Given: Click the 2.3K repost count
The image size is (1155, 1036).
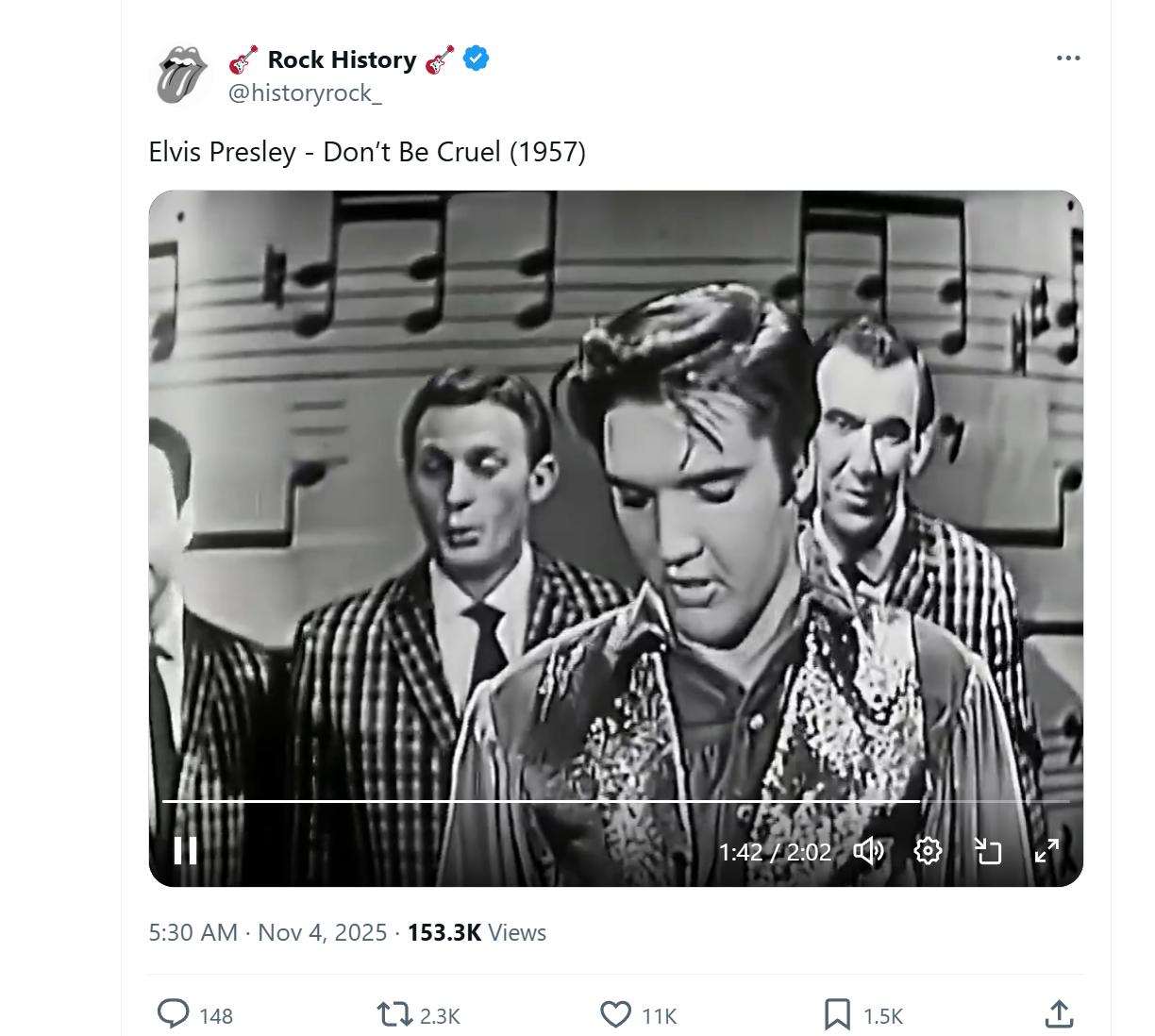Looking at the screenshot, I should (x=440, y=1016).
